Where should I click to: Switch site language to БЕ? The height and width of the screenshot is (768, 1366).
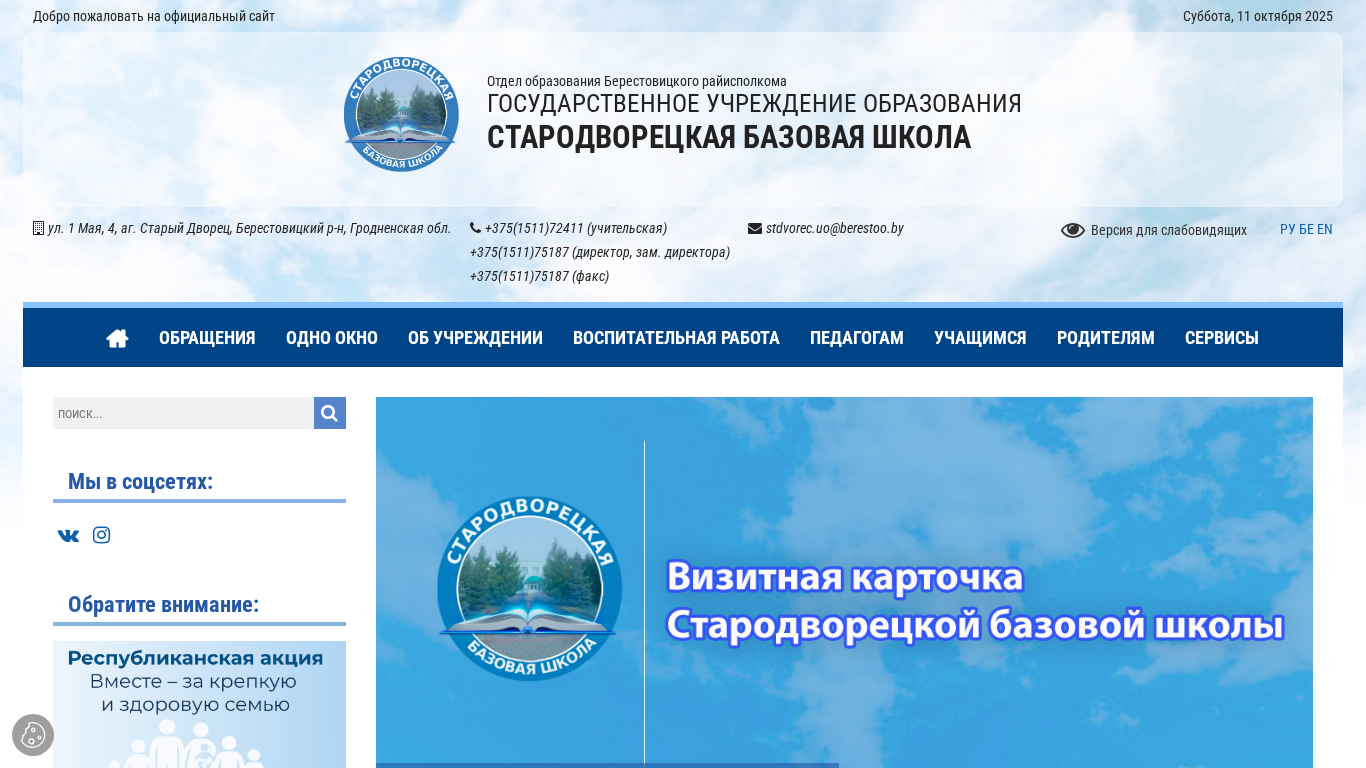pos(1306,229)
